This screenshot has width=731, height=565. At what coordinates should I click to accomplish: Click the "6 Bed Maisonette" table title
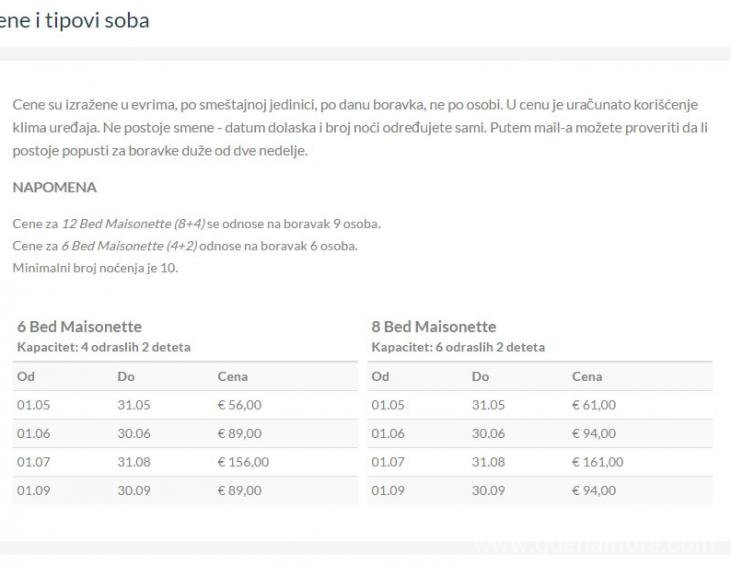pyautogui.click(x=79, y=326)
